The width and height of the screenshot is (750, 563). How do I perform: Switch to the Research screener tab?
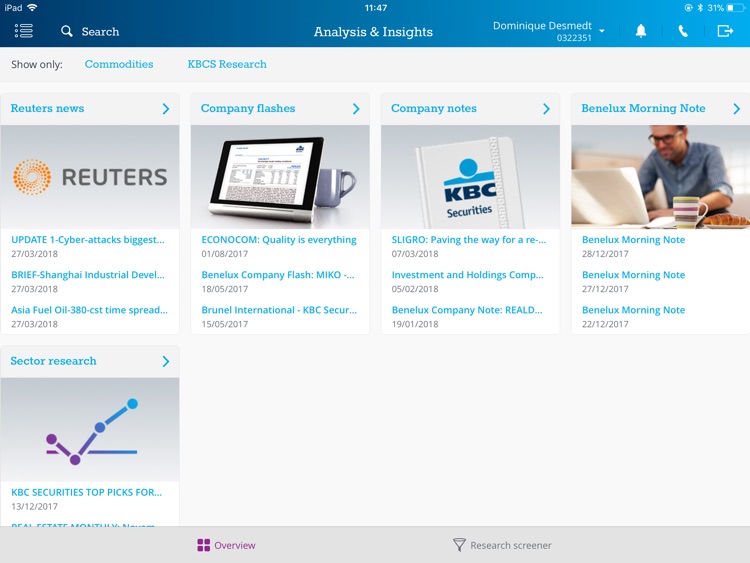(502, 545)
